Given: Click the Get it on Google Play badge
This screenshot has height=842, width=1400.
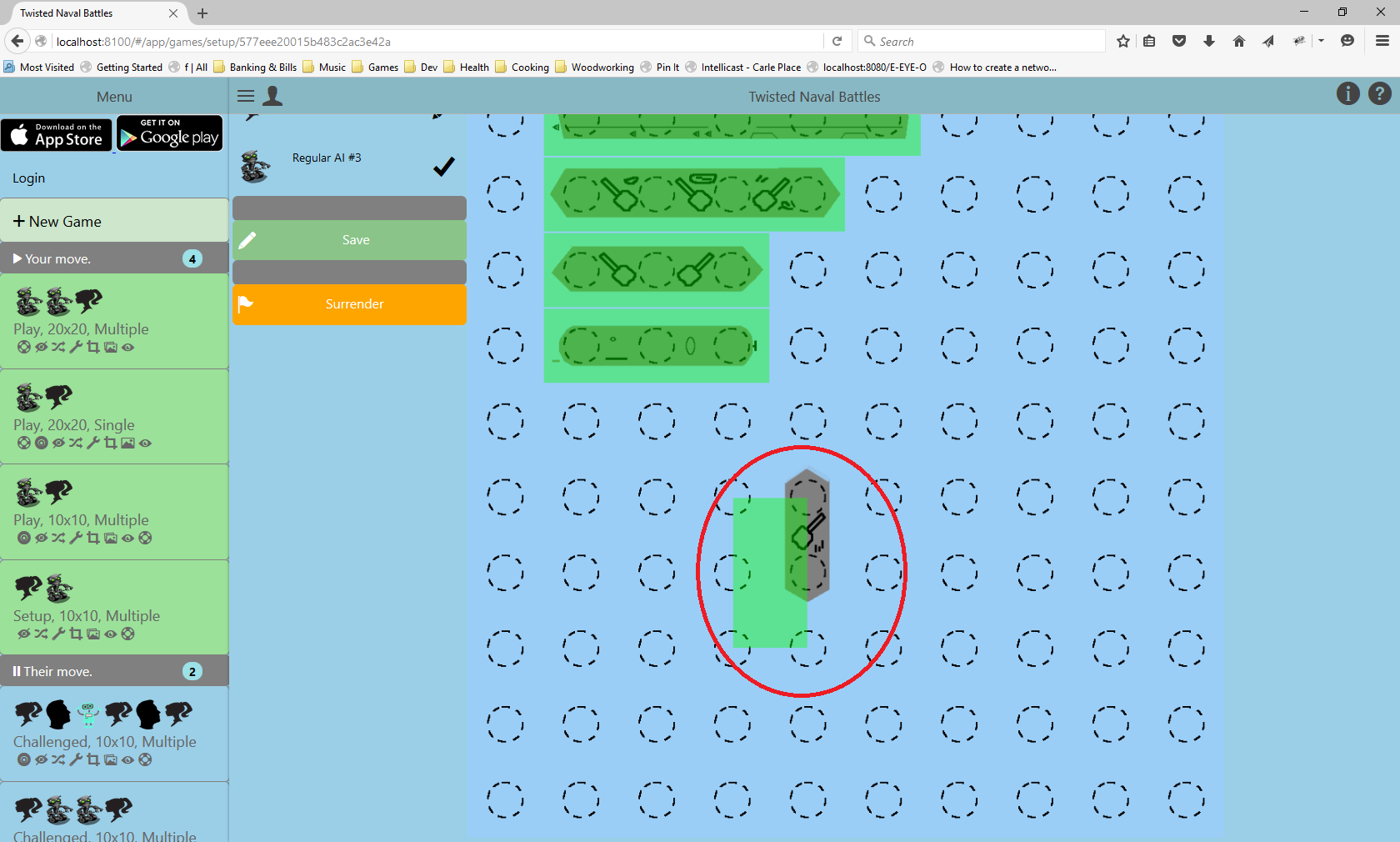Looking at the screenshot, I should point(170,134).
